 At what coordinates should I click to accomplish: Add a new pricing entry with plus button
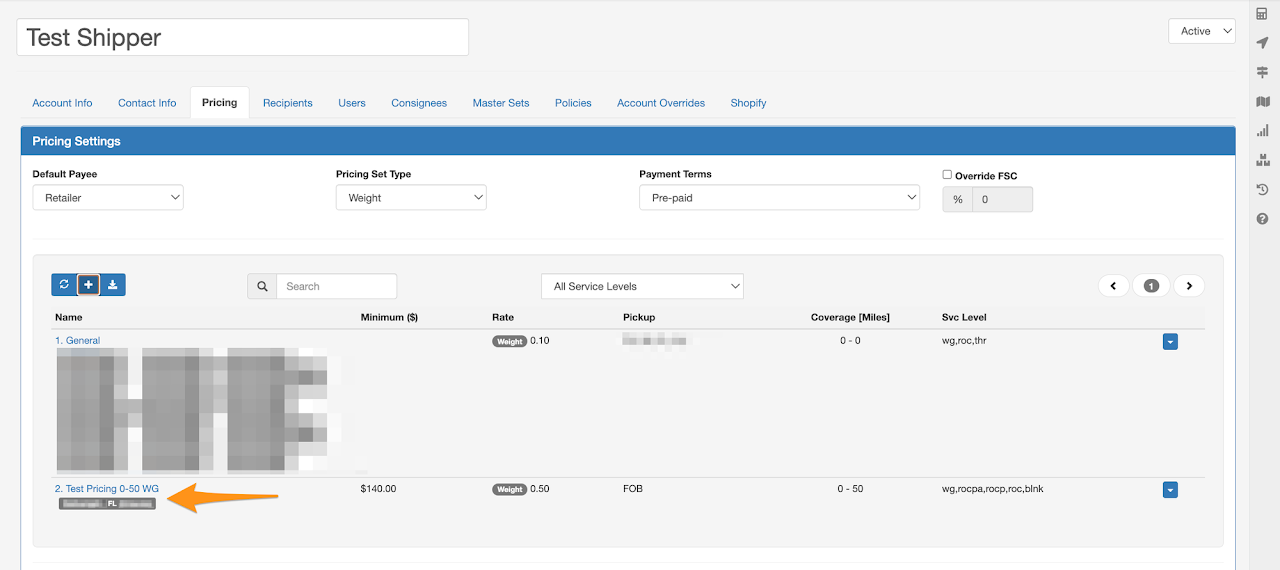point(88,285)
